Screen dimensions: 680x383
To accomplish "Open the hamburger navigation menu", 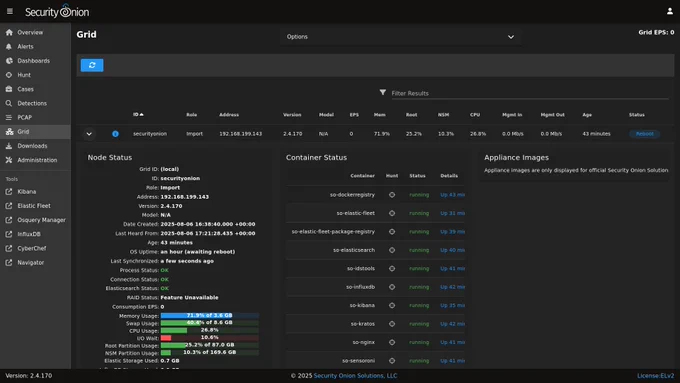I will (x=10, y=11).
